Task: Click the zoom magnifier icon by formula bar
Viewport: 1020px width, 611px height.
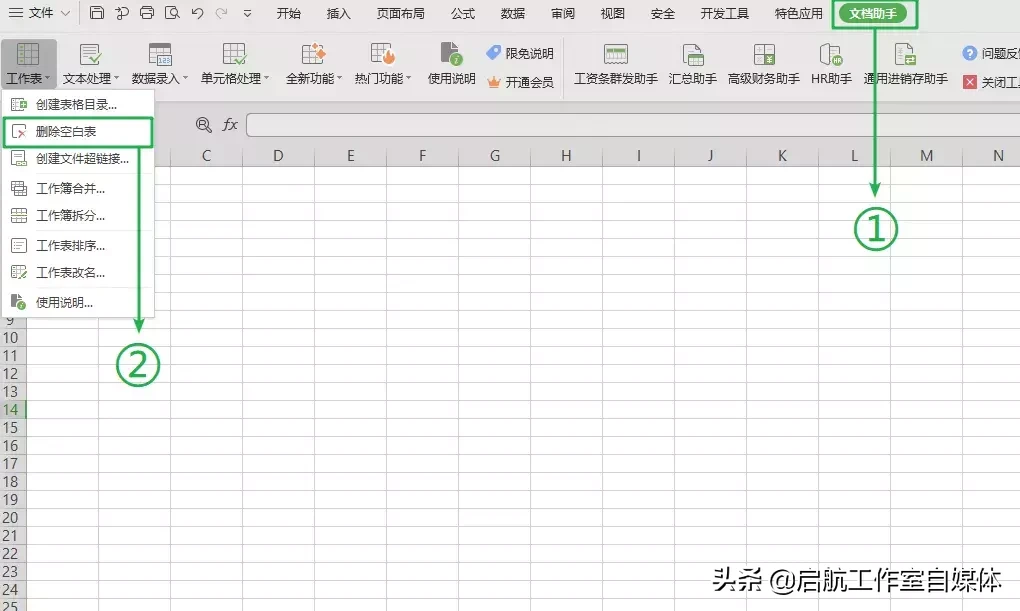Action: point(204,125)
